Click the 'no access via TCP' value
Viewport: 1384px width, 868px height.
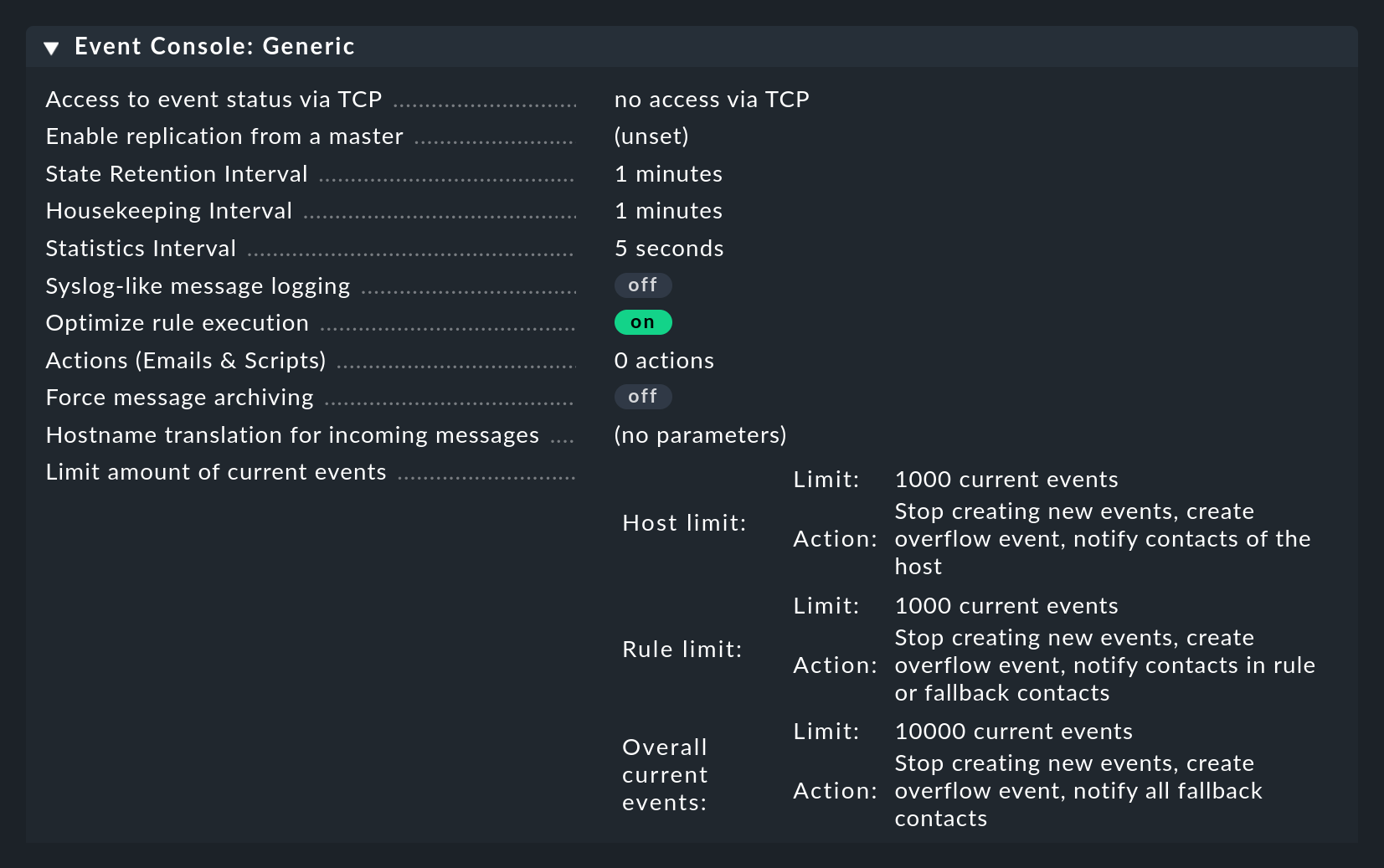pyautogui.click(x=711, y=100)
